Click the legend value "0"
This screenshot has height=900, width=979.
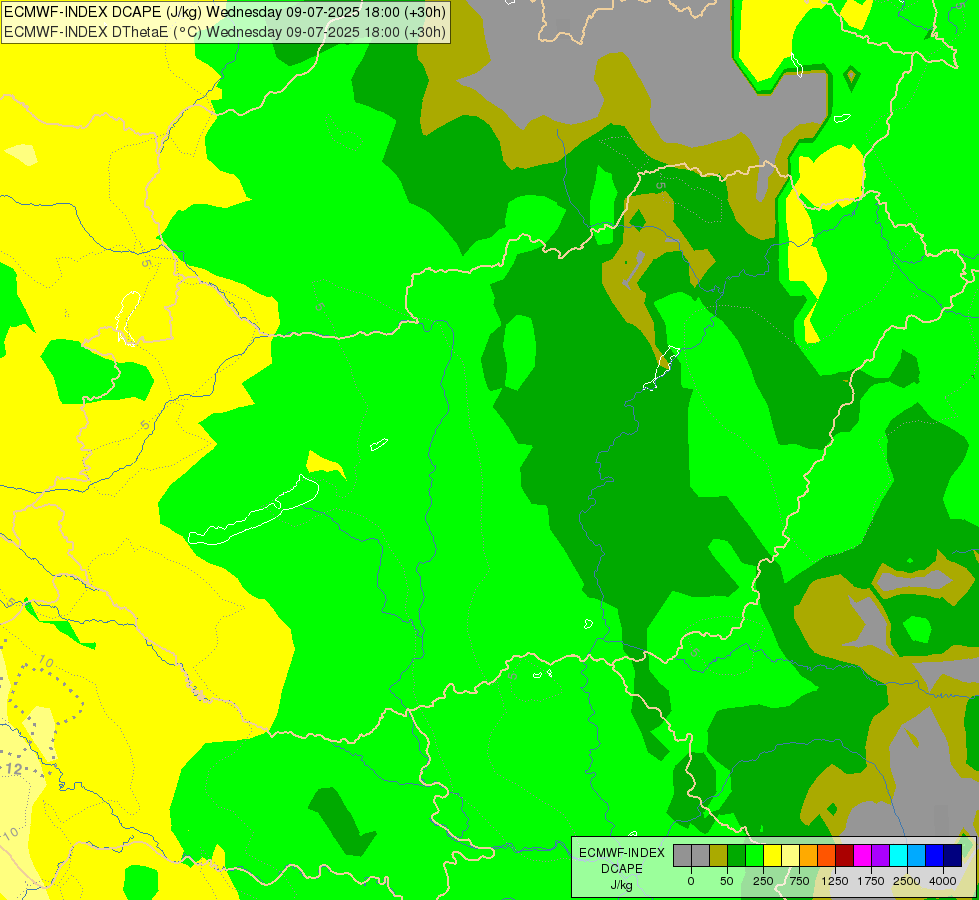coord(691,881)
